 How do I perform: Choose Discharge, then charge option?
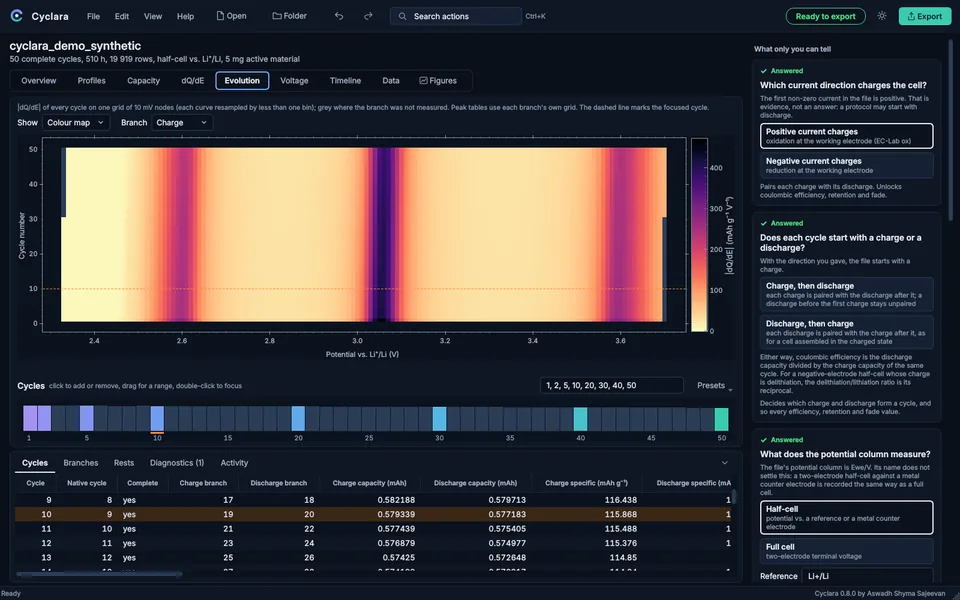pyautogui.click(x=847, y=332)
